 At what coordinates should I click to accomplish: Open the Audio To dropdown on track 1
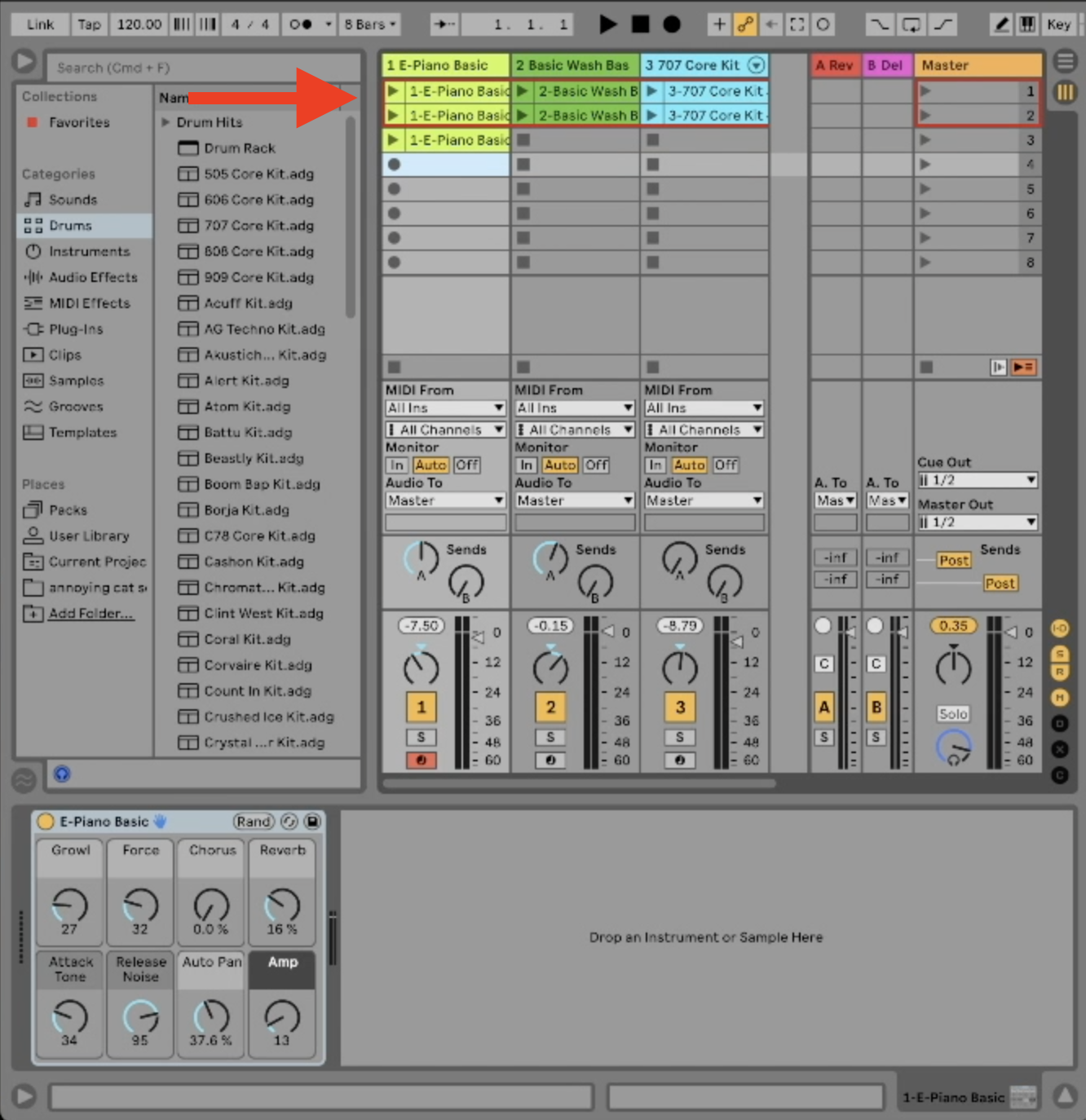(444, 500)
